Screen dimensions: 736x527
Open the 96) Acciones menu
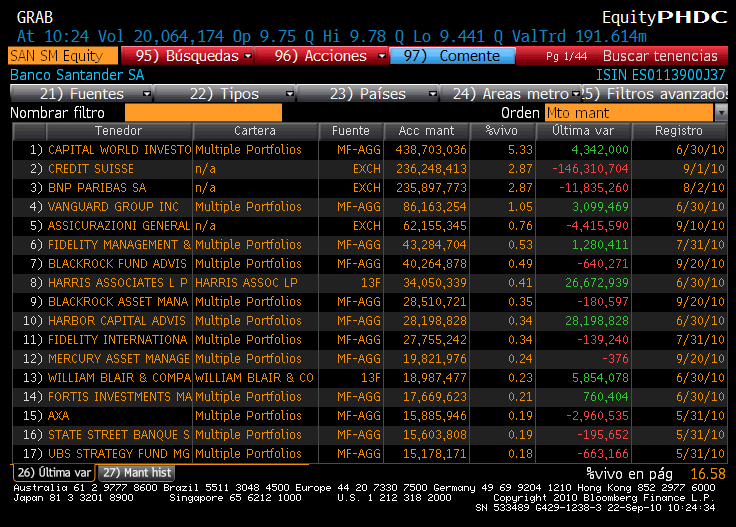pyautogui.click(x=321, y=56)
